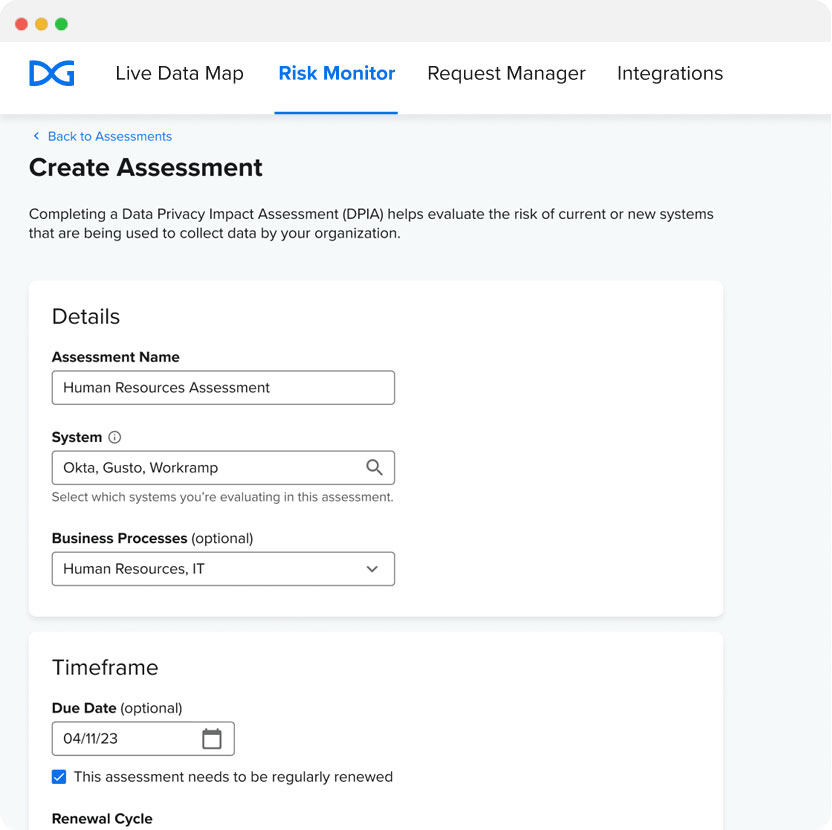The image size is (832, 830).
Task: Go to the Integrations tab
Action: [669, 73]
